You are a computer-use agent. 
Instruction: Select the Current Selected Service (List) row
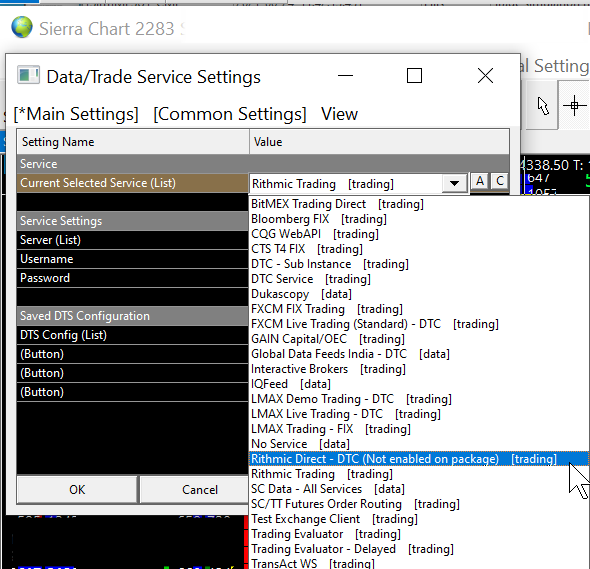pos(132,183)
